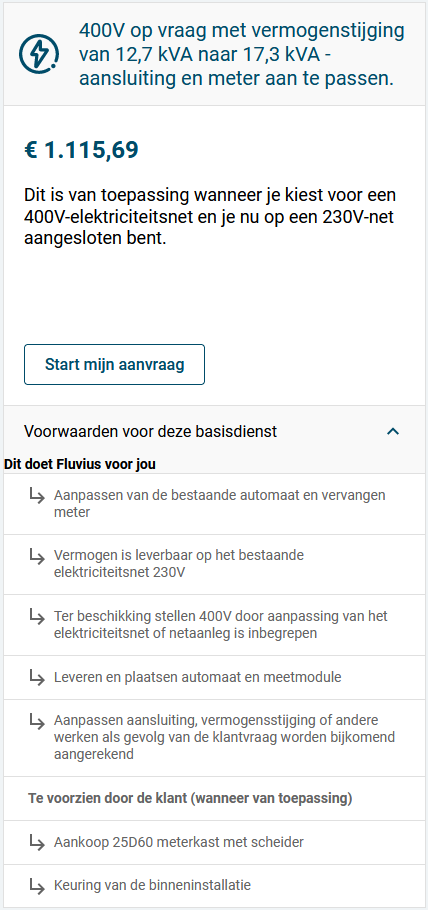
Task: Click the Dit doet Fluvius voor jou heading
Action: tap(80, 464)
